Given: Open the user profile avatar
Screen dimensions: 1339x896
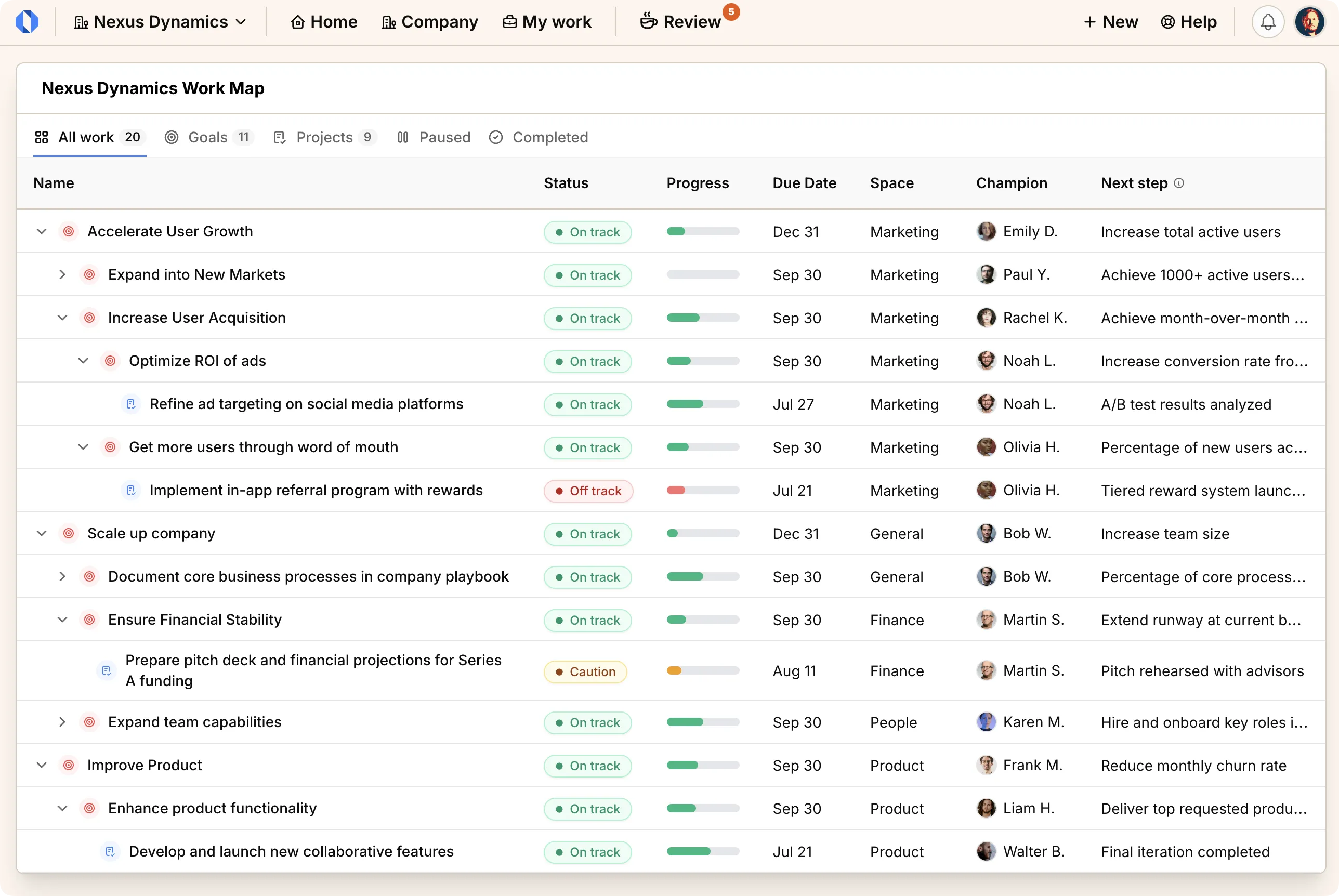Looking at the screenshot, I should (1309, 22).
